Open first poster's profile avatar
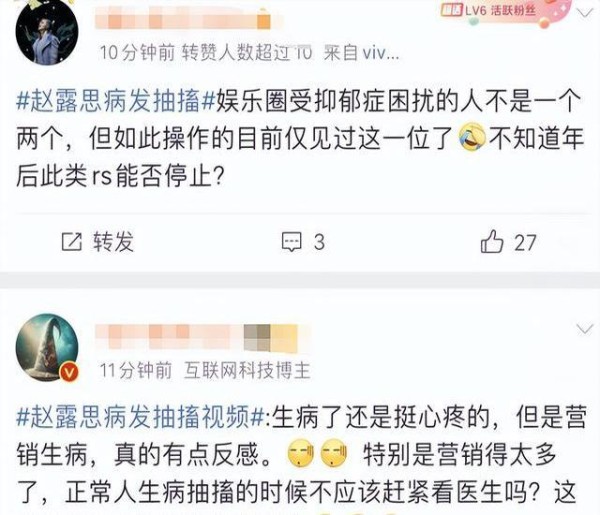Image resolution: width=600 pixels, height=515 pixels. [47, 32]
